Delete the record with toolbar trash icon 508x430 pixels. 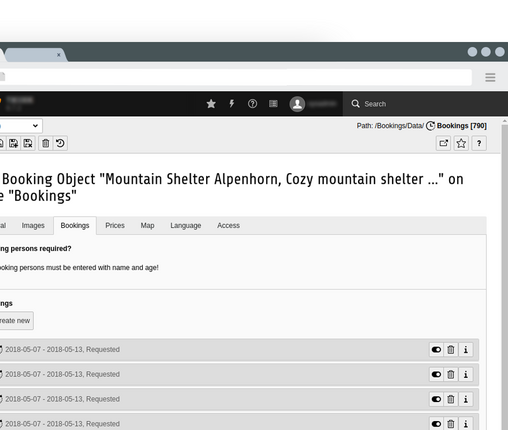point(46,143)
